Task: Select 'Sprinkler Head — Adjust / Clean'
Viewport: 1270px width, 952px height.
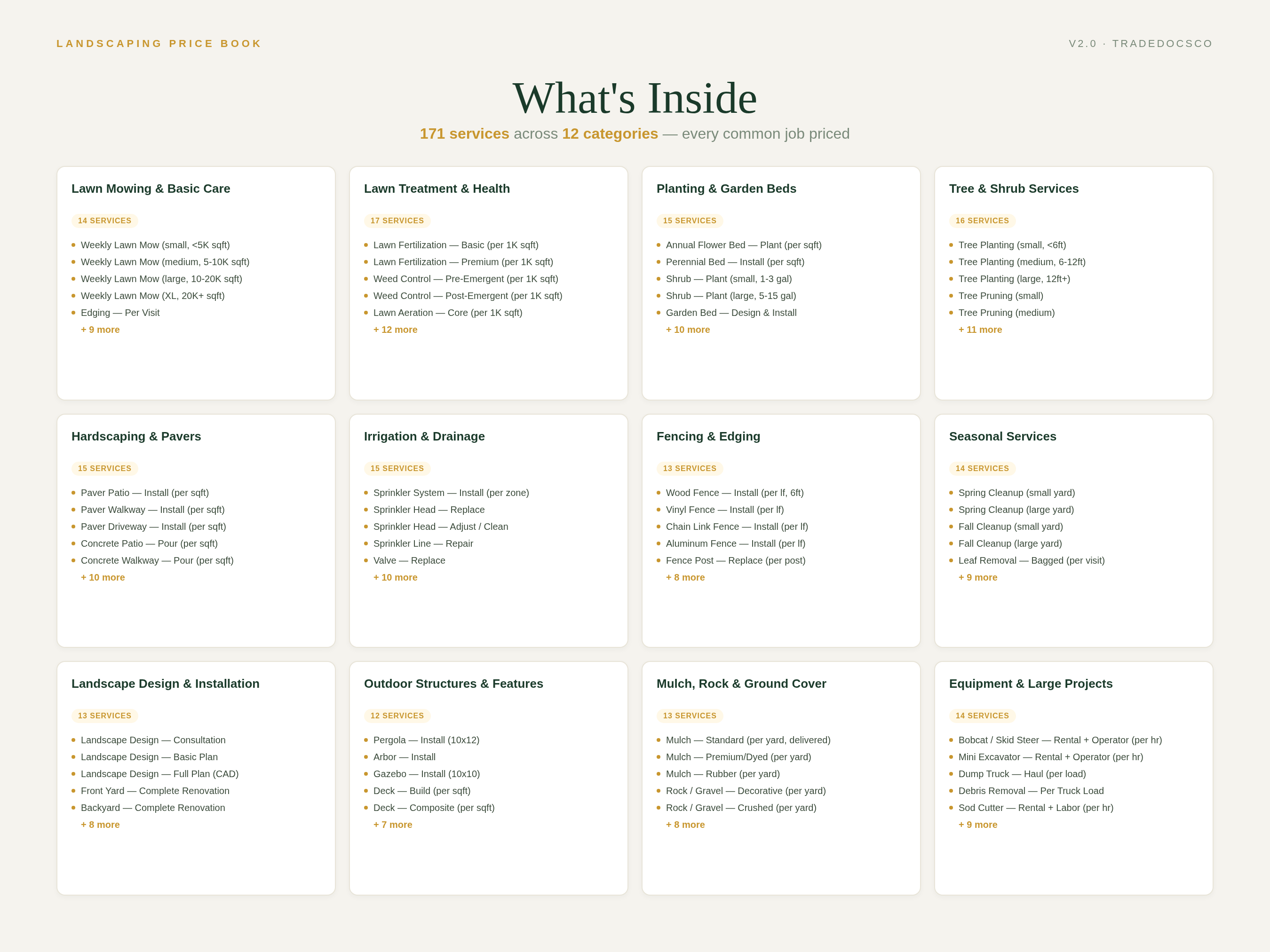Action: pyautogui.click(x=441, y=526)
